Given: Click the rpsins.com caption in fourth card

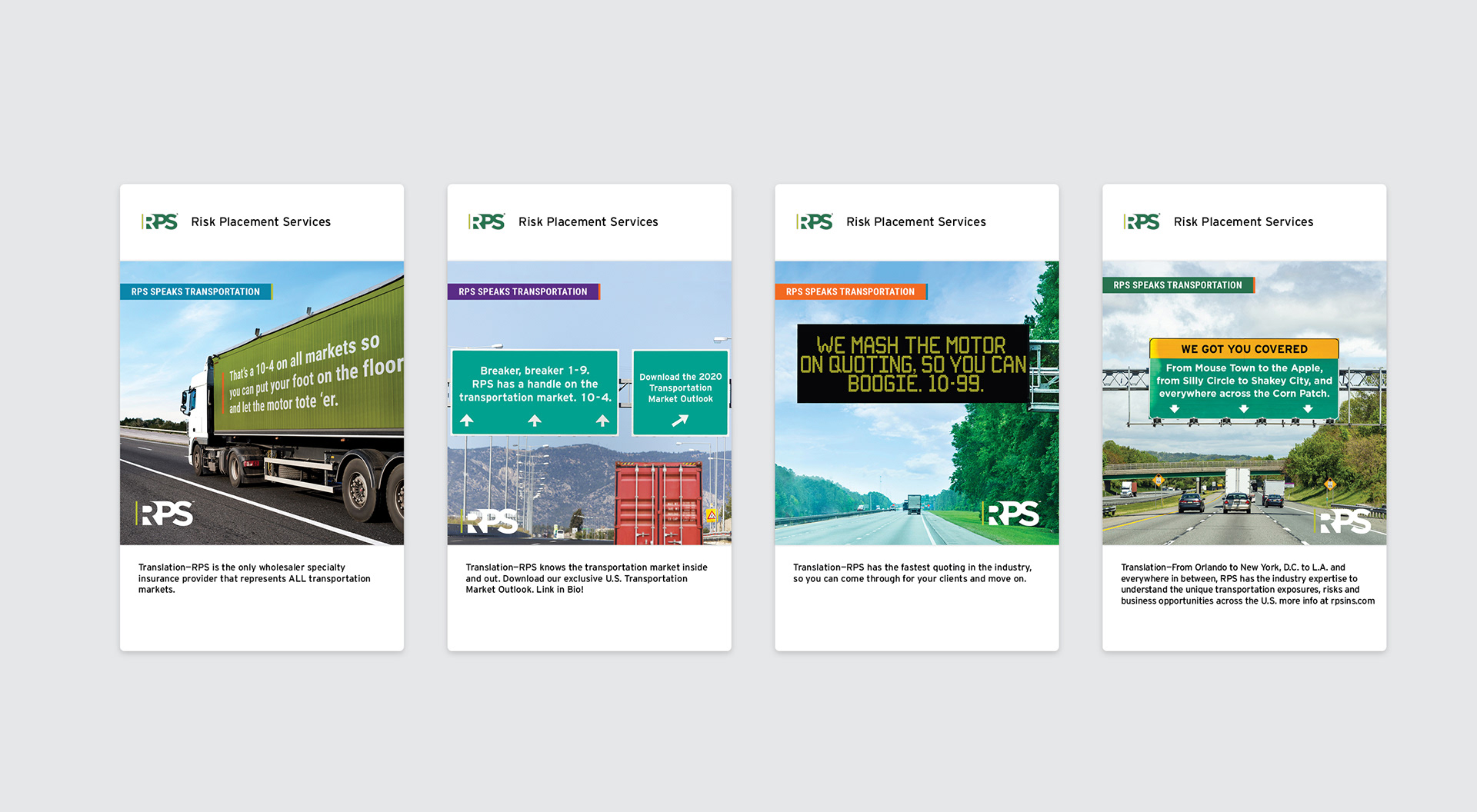Looking at the screenshot, I should pos(1248,584).
